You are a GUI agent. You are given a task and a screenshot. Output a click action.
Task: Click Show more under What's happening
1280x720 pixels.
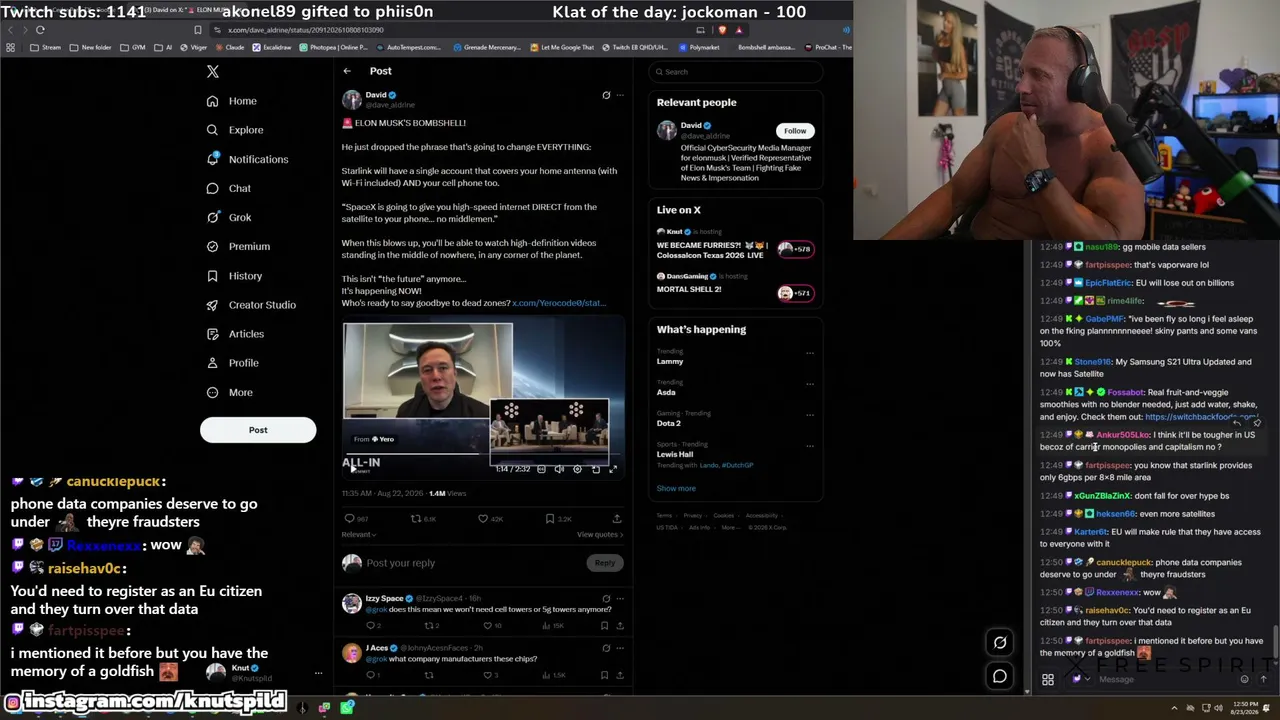pyautogui.click(x=676, y=489)
